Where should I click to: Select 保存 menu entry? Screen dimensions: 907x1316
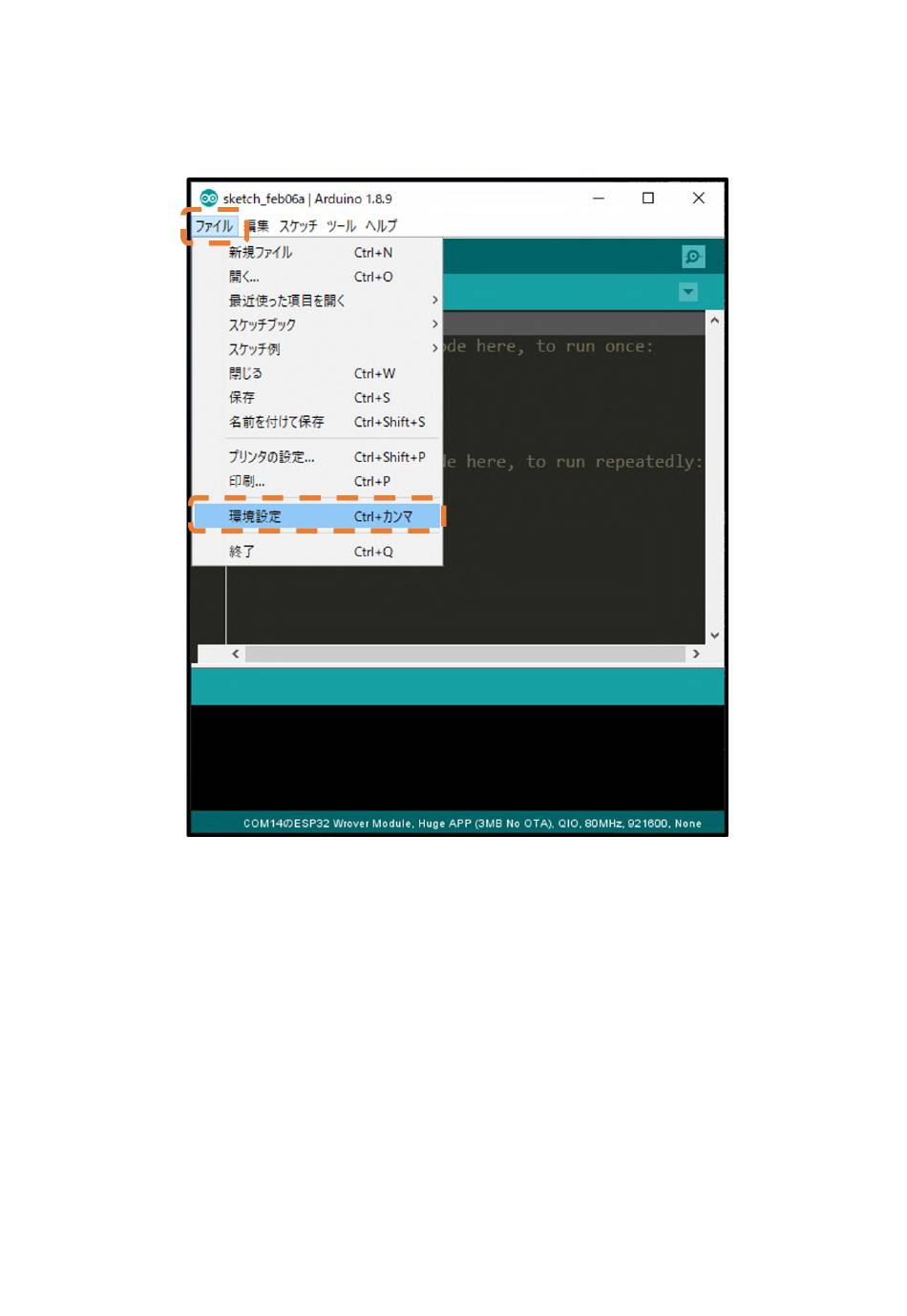pos(317,397)
